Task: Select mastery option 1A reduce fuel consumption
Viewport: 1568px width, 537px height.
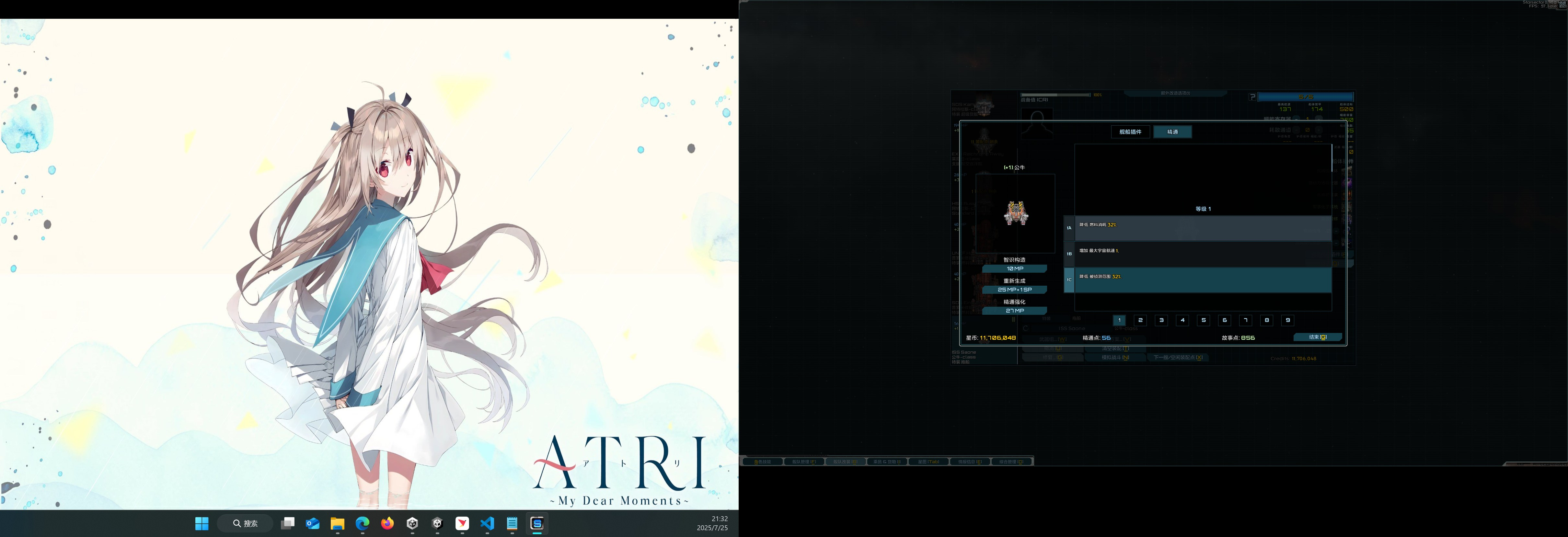Action: 1202,228
